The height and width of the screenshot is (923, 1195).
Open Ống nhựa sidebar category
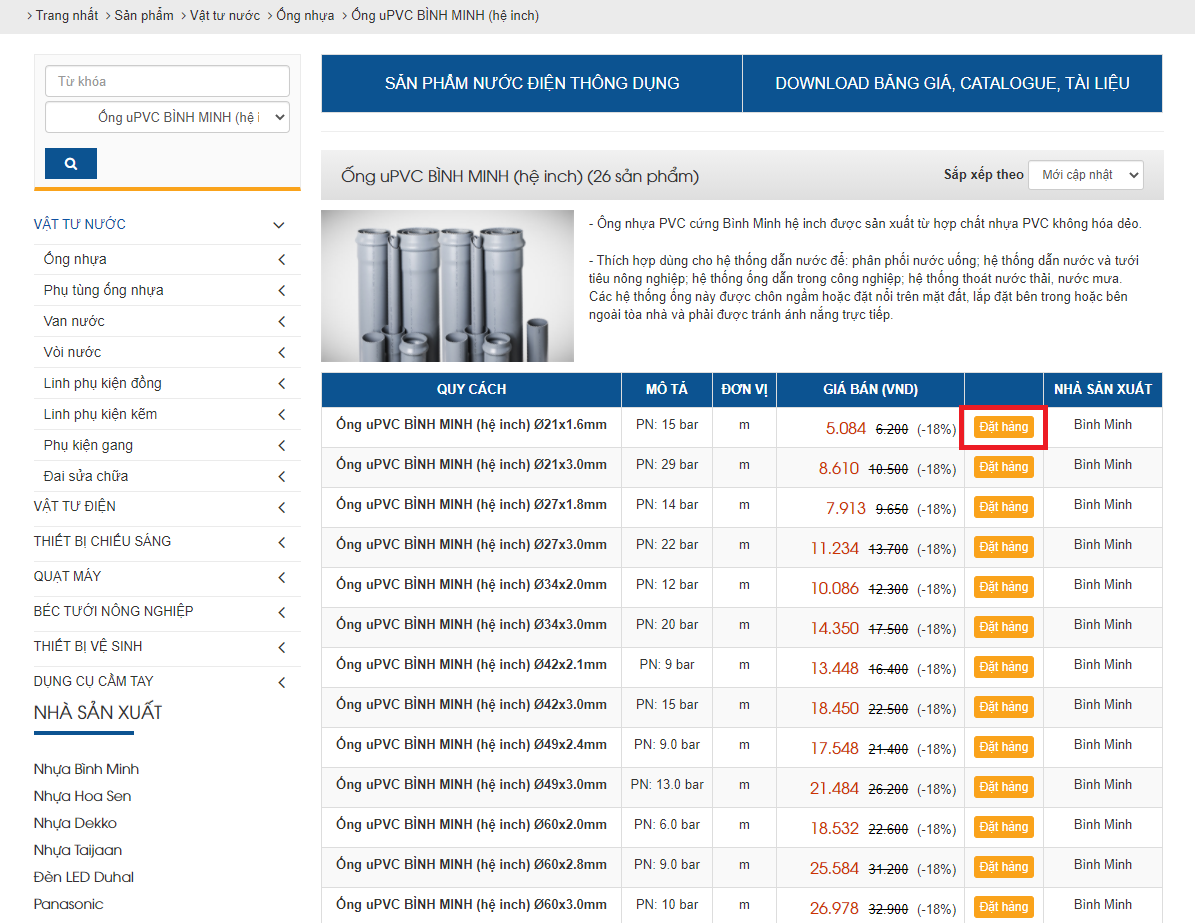[75, 259]
